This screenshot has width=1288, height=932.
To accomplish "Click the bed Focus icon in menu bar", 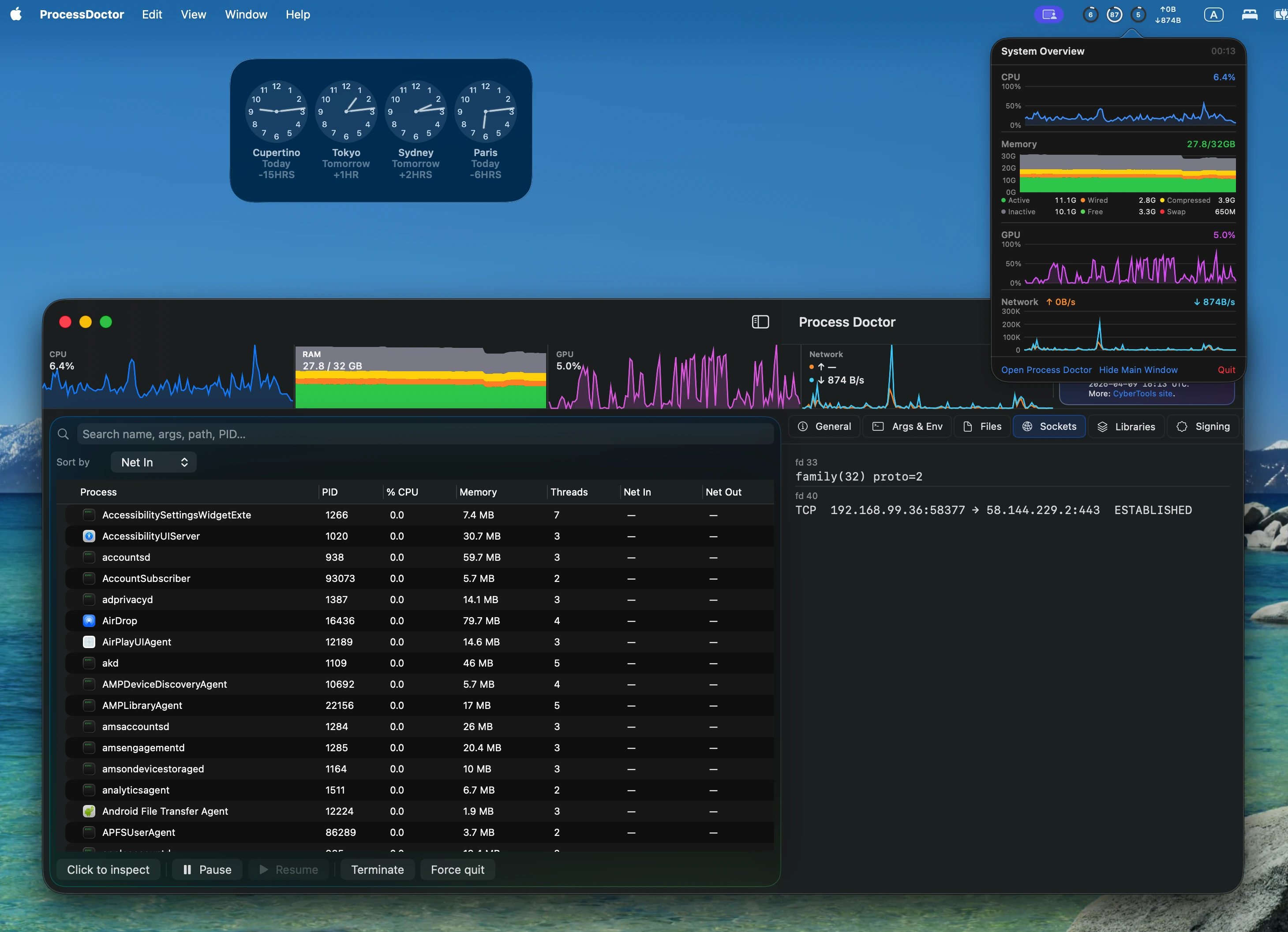I will click(1249, 15).
